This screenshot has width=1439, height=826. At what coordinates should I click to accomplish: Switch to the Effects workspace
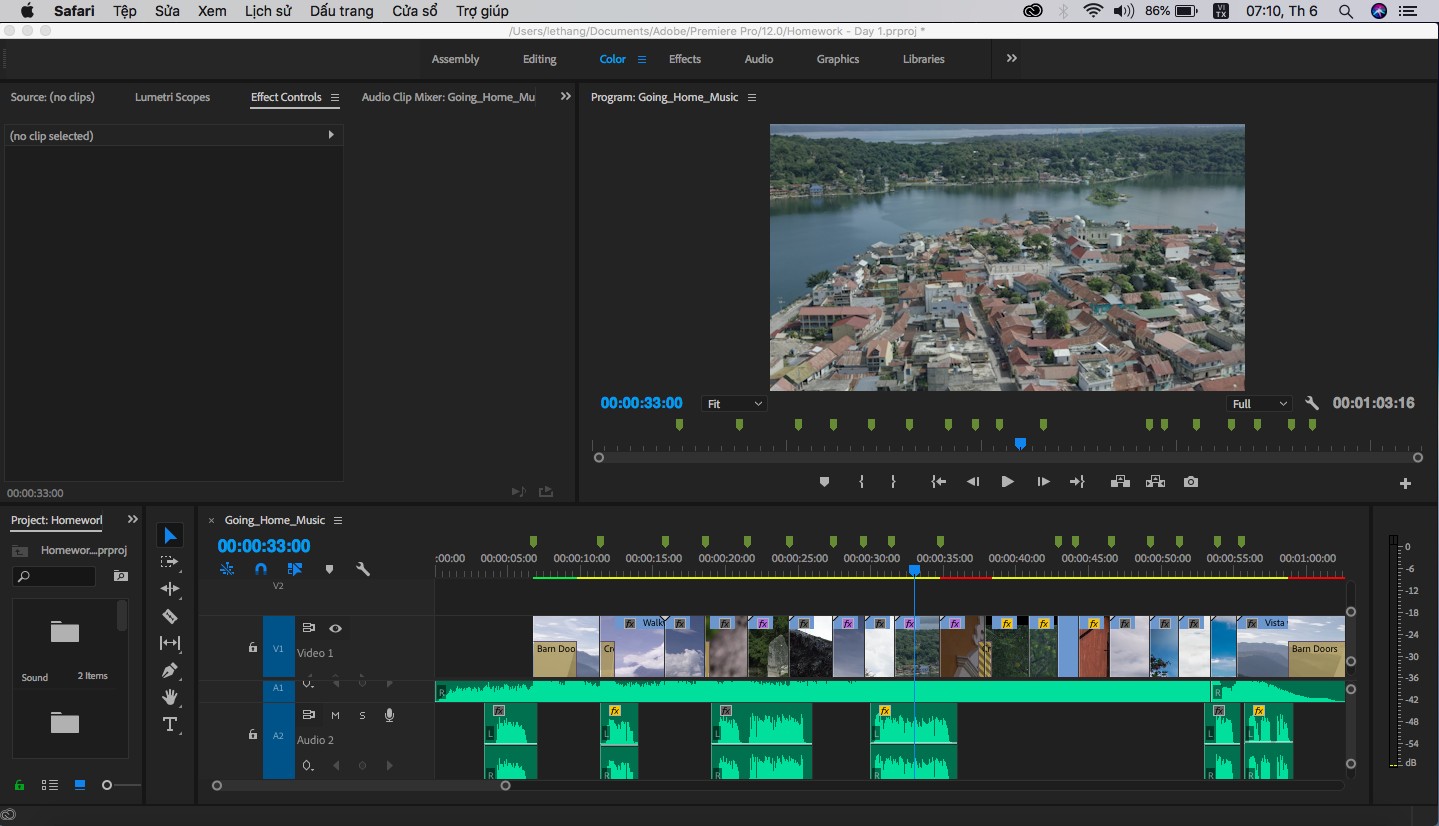pos(685,59)
